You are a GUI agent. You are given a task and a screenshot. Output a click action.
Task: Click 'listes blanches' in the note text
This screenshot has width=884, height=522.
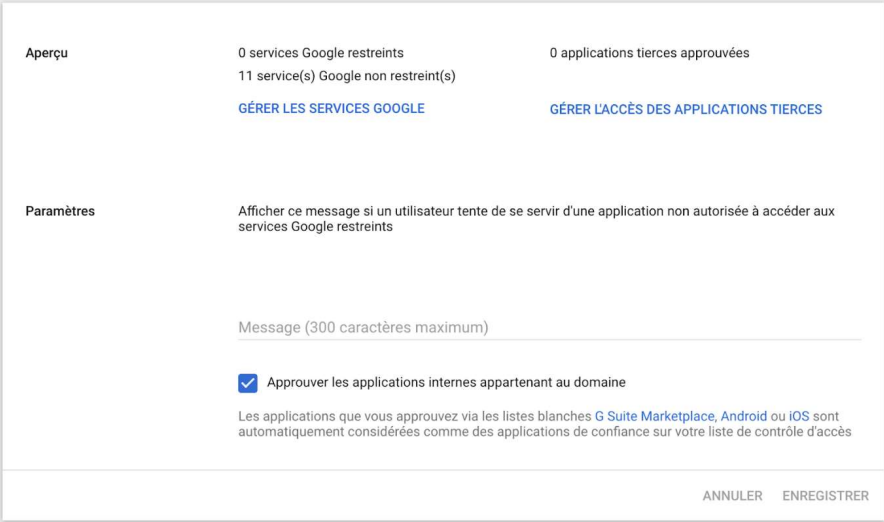click(551, 416)
